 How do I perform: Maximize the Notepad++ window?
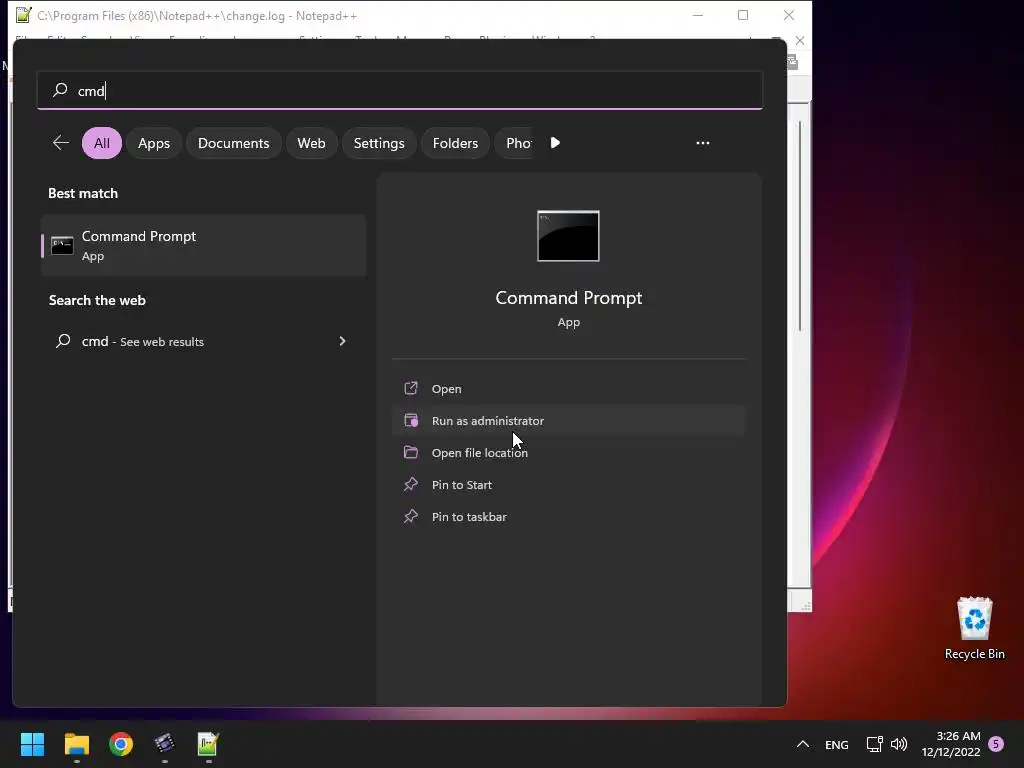[743, 15]
